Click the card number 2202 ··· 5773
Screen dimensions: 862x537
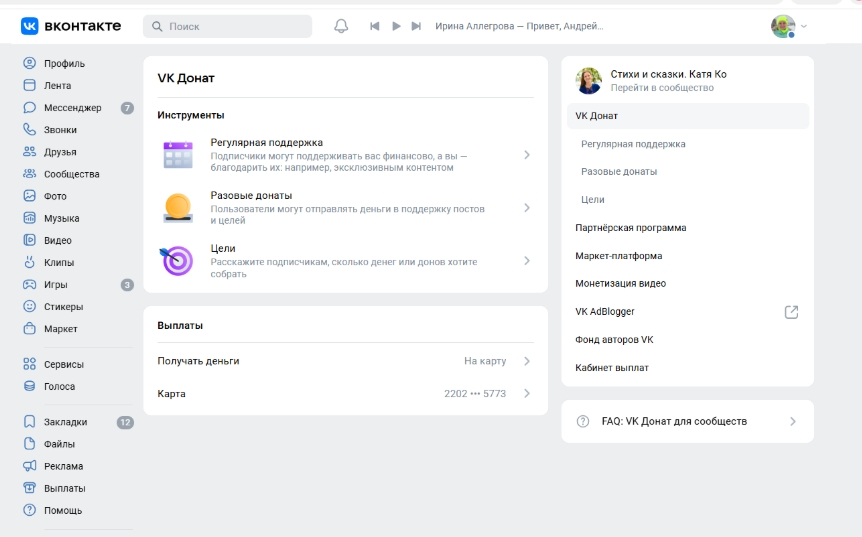(x=475, y=394)
